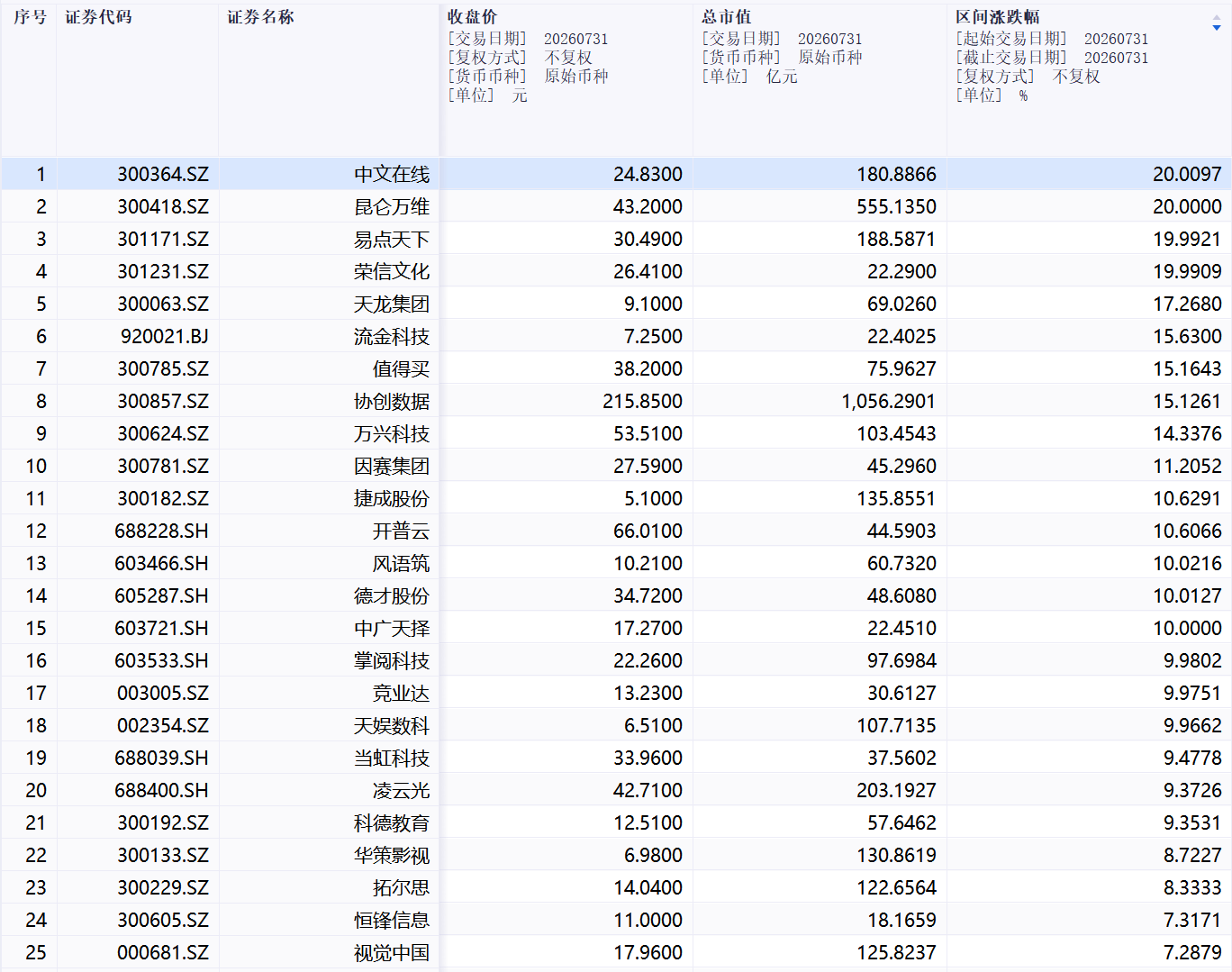Image resolution: width=1232 pixels, height=972 pixels.
Task: Click closing price 6.9800
Action: coord(654,855)
